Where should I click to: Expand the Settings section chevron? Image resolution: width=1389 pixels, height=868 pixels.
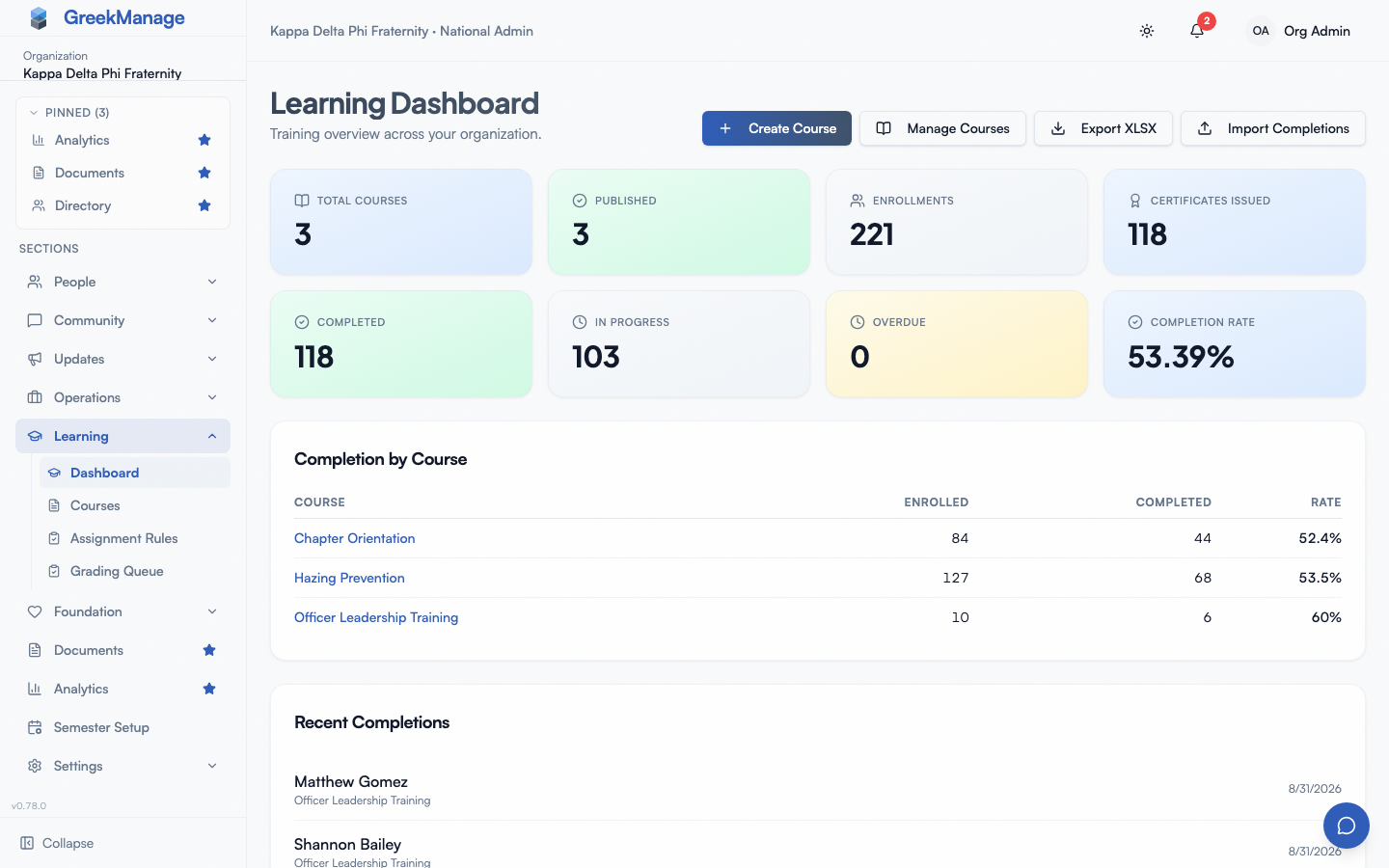[x=212, y=766]
